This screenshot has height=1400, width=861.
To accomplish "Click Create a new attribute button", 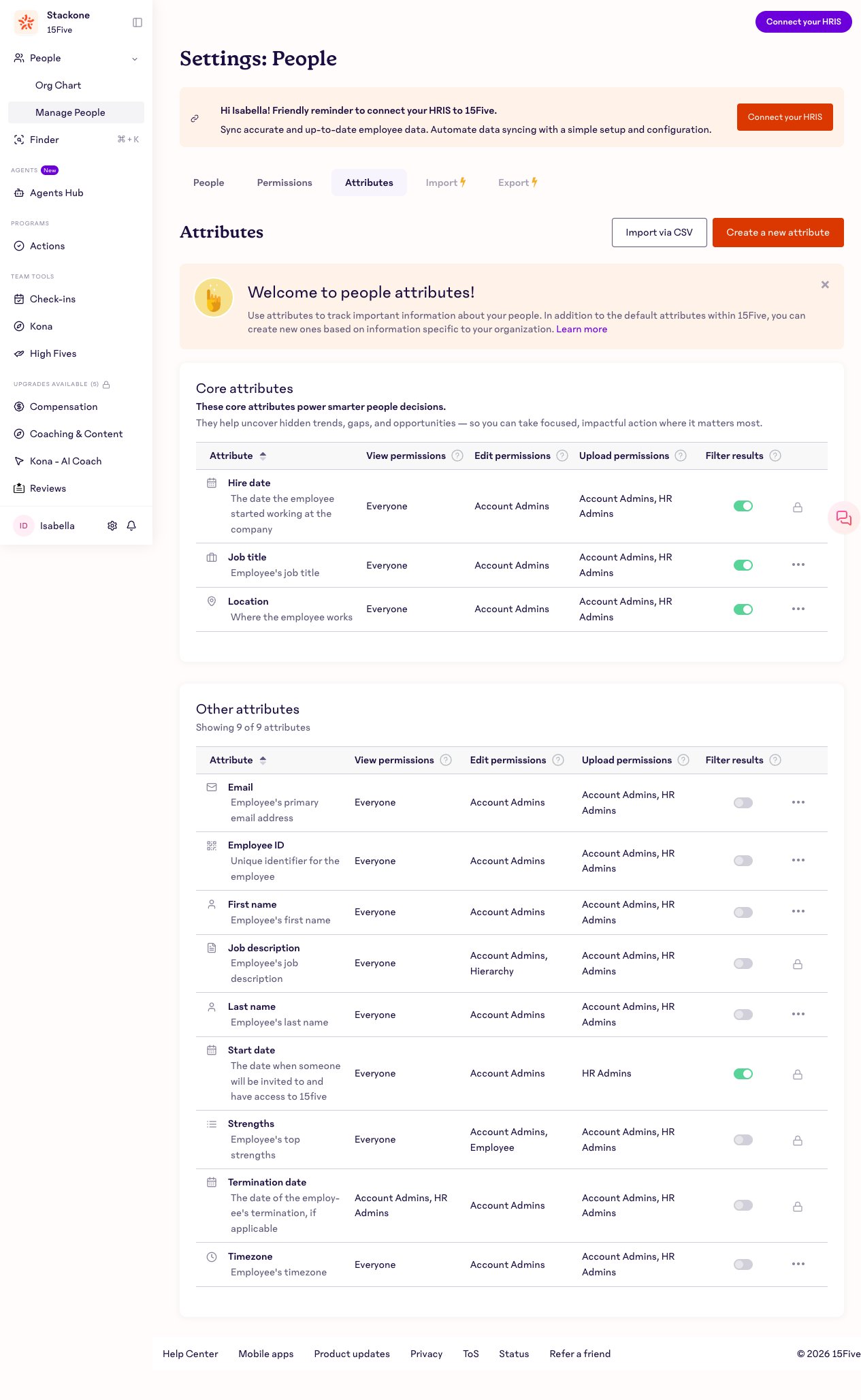I will tap(778, 232).
